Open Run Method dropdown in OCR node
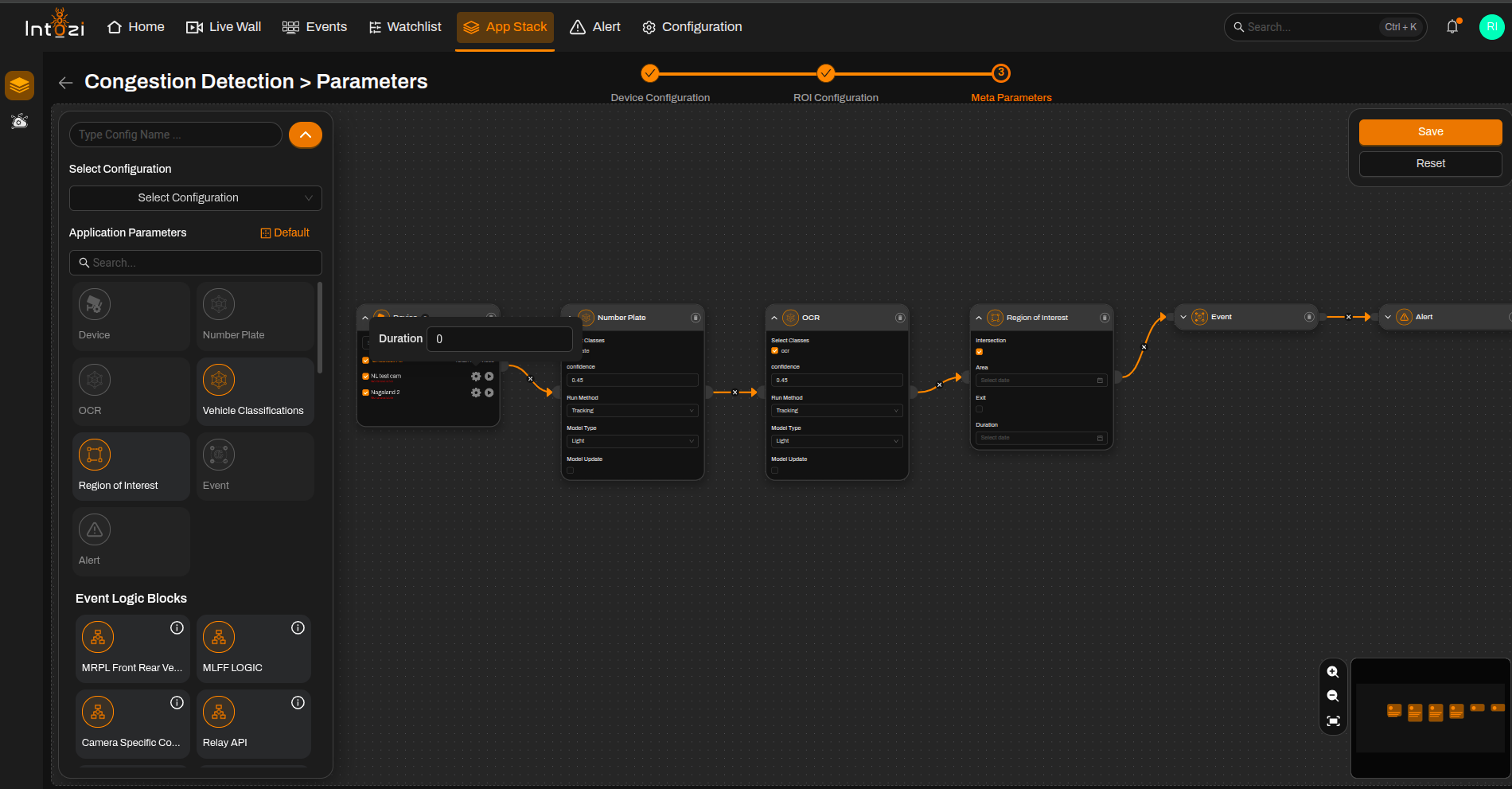1512x789 pixels. point(836,411)
